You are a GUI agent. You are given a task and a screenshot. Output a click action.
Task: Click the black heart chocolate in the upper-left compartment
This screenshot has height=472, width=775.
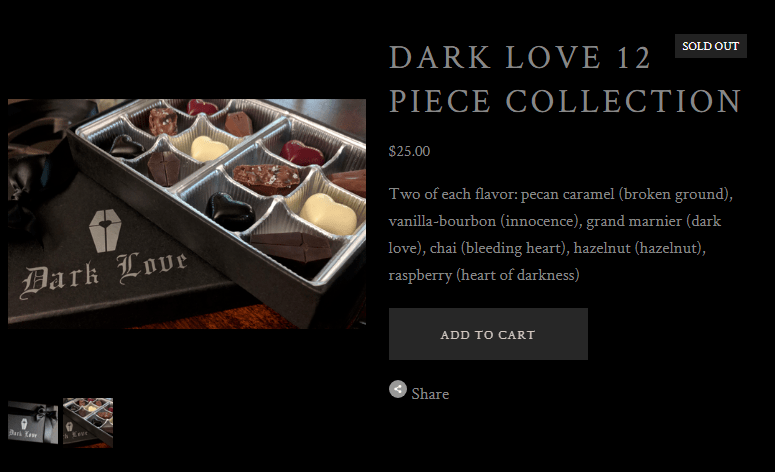tap(126, 146)
